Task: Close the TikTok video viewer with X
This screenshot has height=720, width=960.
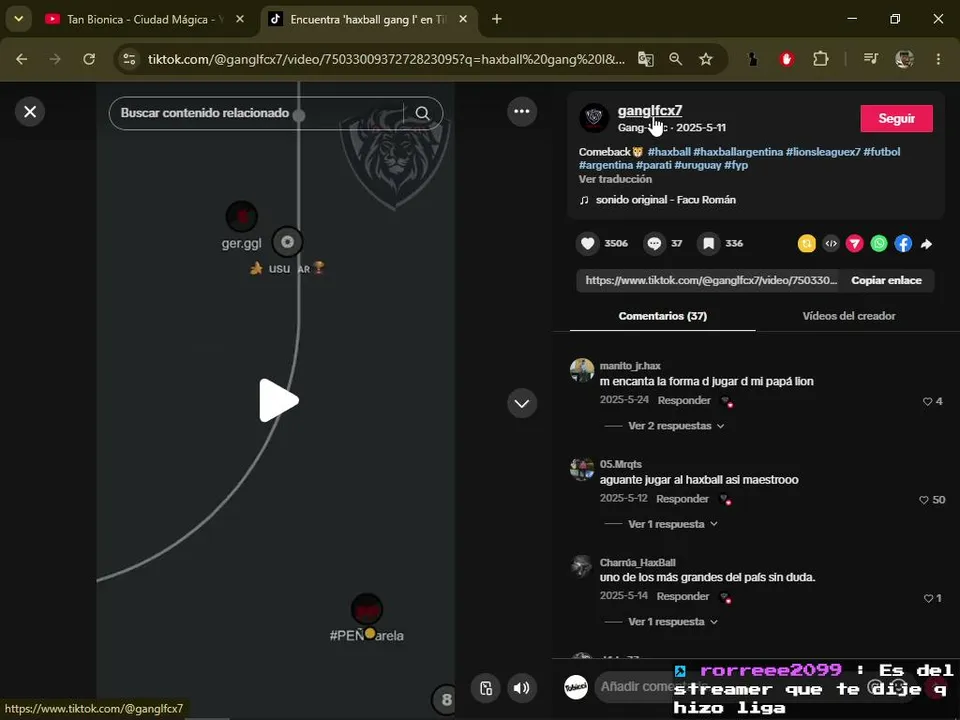Action: click(x=29, y=112)
